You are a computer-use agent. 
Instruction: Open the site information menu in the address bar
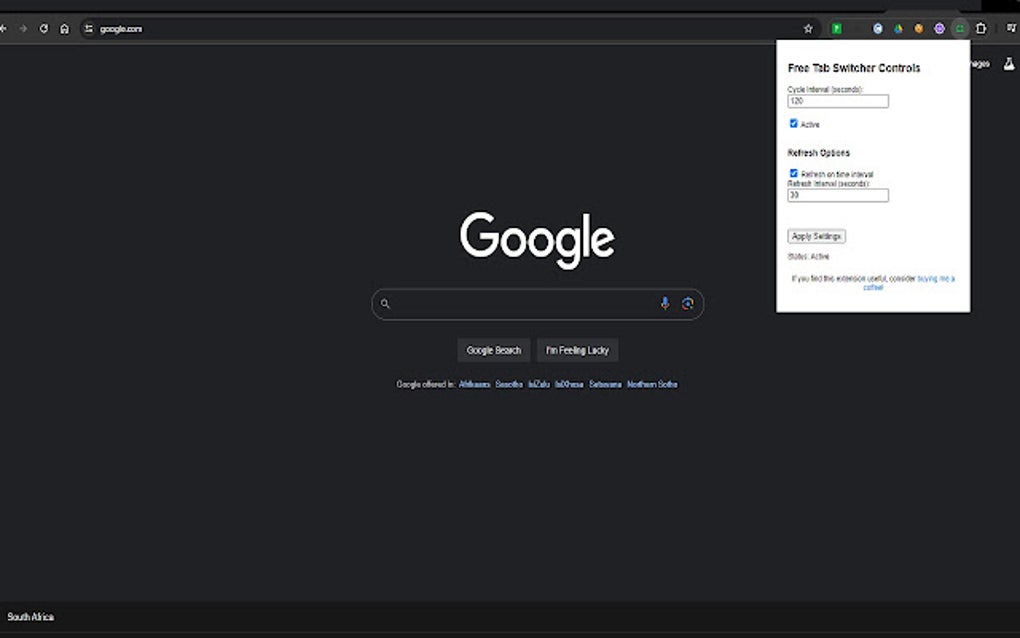pos(86,28)
